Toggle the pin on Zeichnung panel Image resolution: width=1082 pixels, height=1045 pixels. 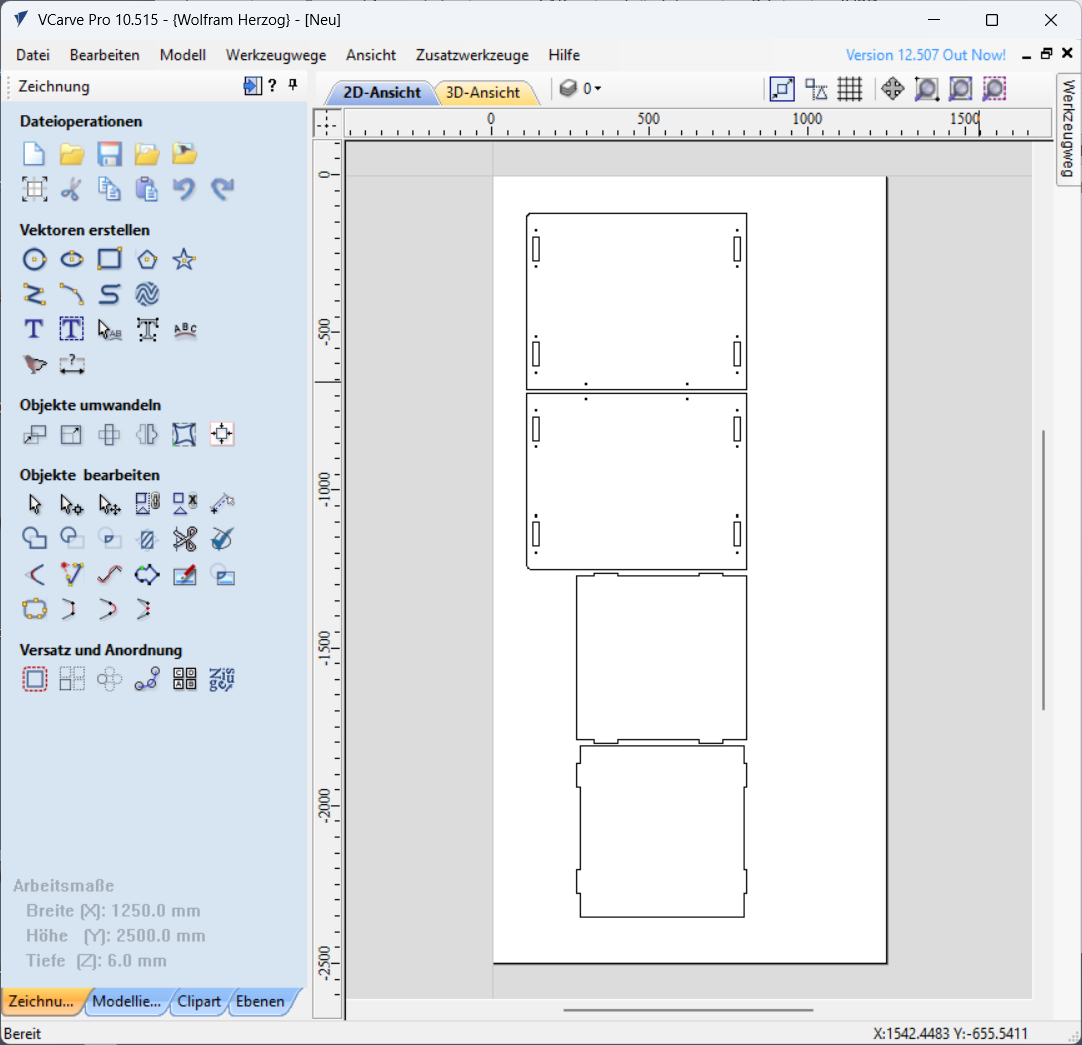(x=293, y=86)
